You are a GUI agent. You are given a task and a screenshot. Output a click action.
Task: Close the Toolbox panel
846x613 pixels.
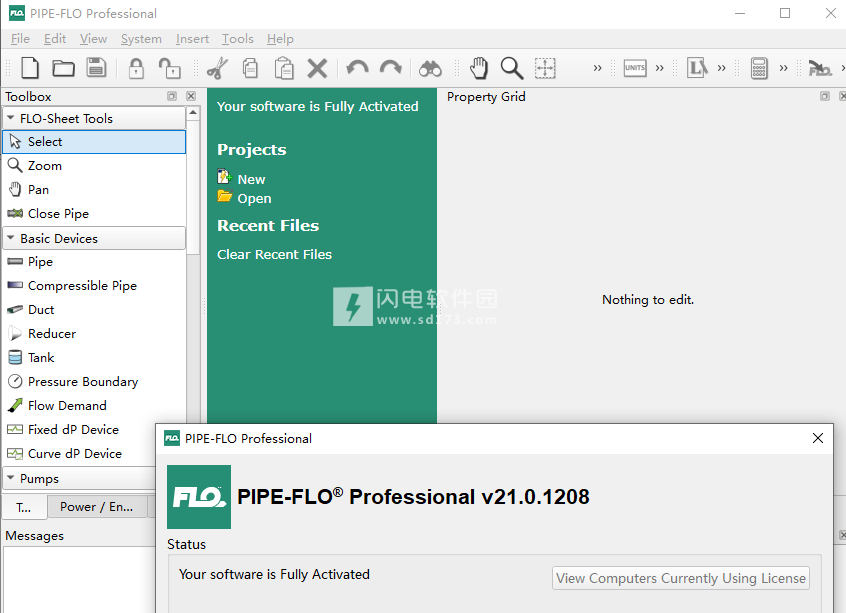tap(191, 96)
